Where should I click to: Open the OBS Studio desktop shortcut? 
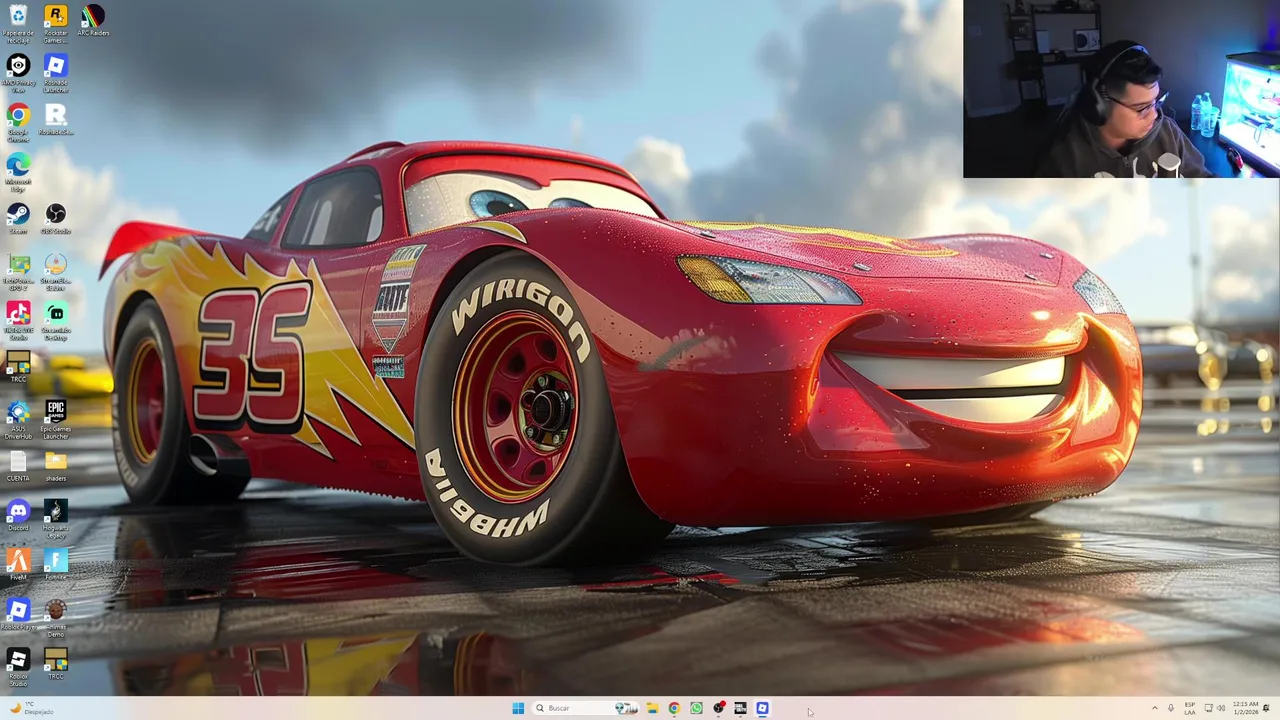coord(56,219)
